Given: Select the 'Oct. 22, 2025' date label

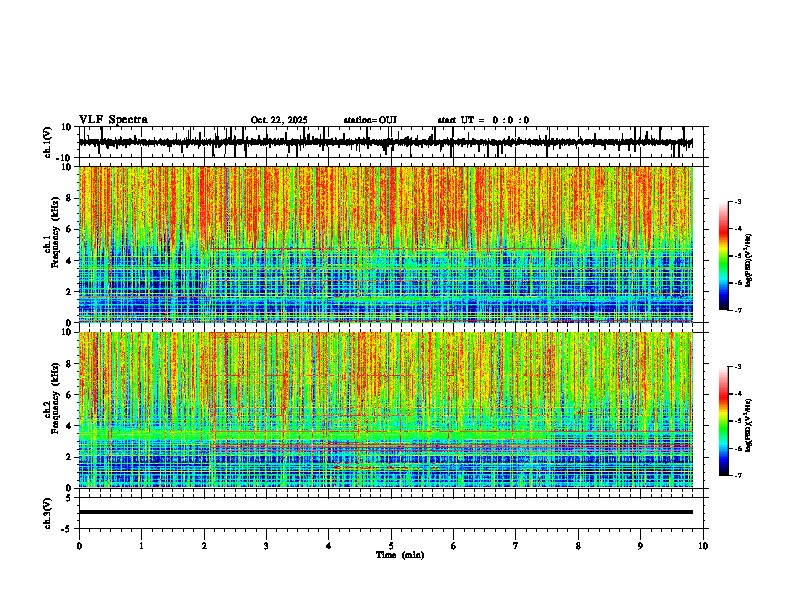Looking at the screenshot, I should (279, 120).
